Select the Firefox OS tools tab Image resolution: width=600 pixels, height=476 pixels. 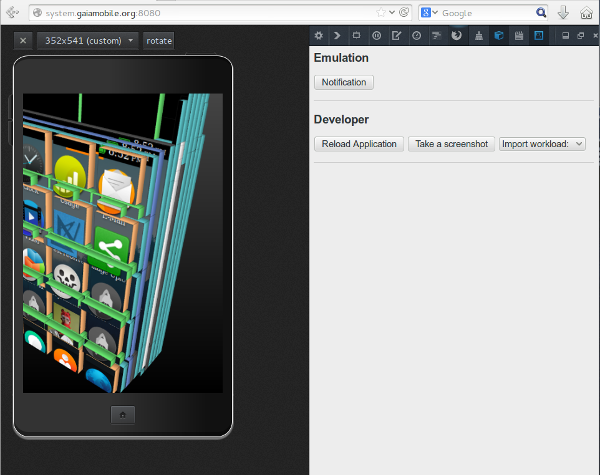coord(457,36)
